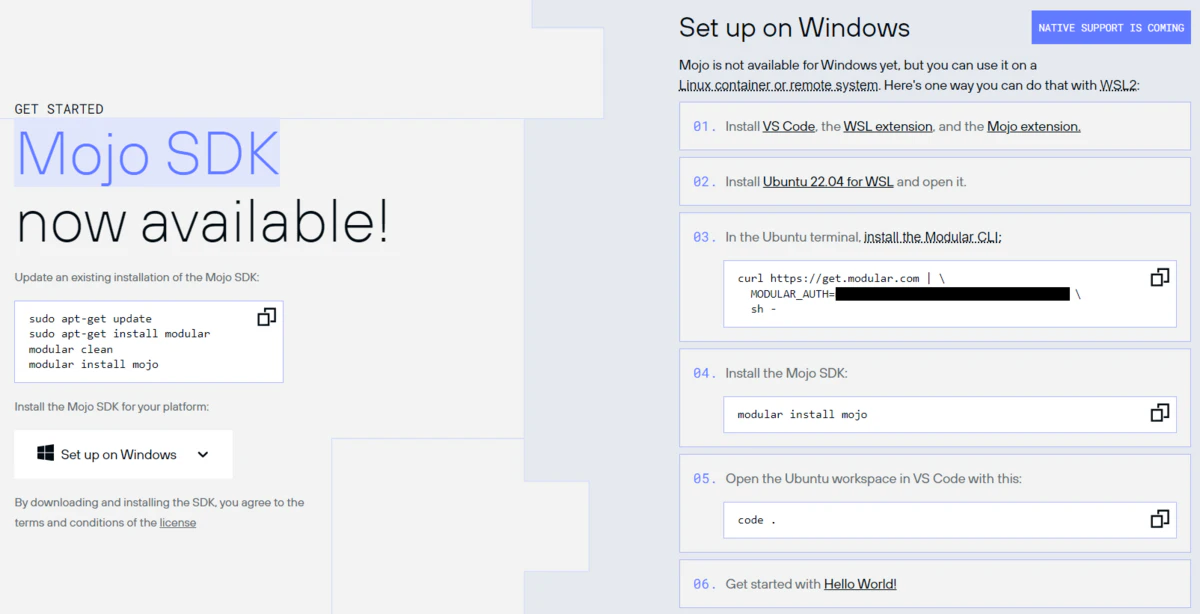Click the 'Set up on Windows' heading
Screen dimensions: 1200x614
tap(794, 27)
